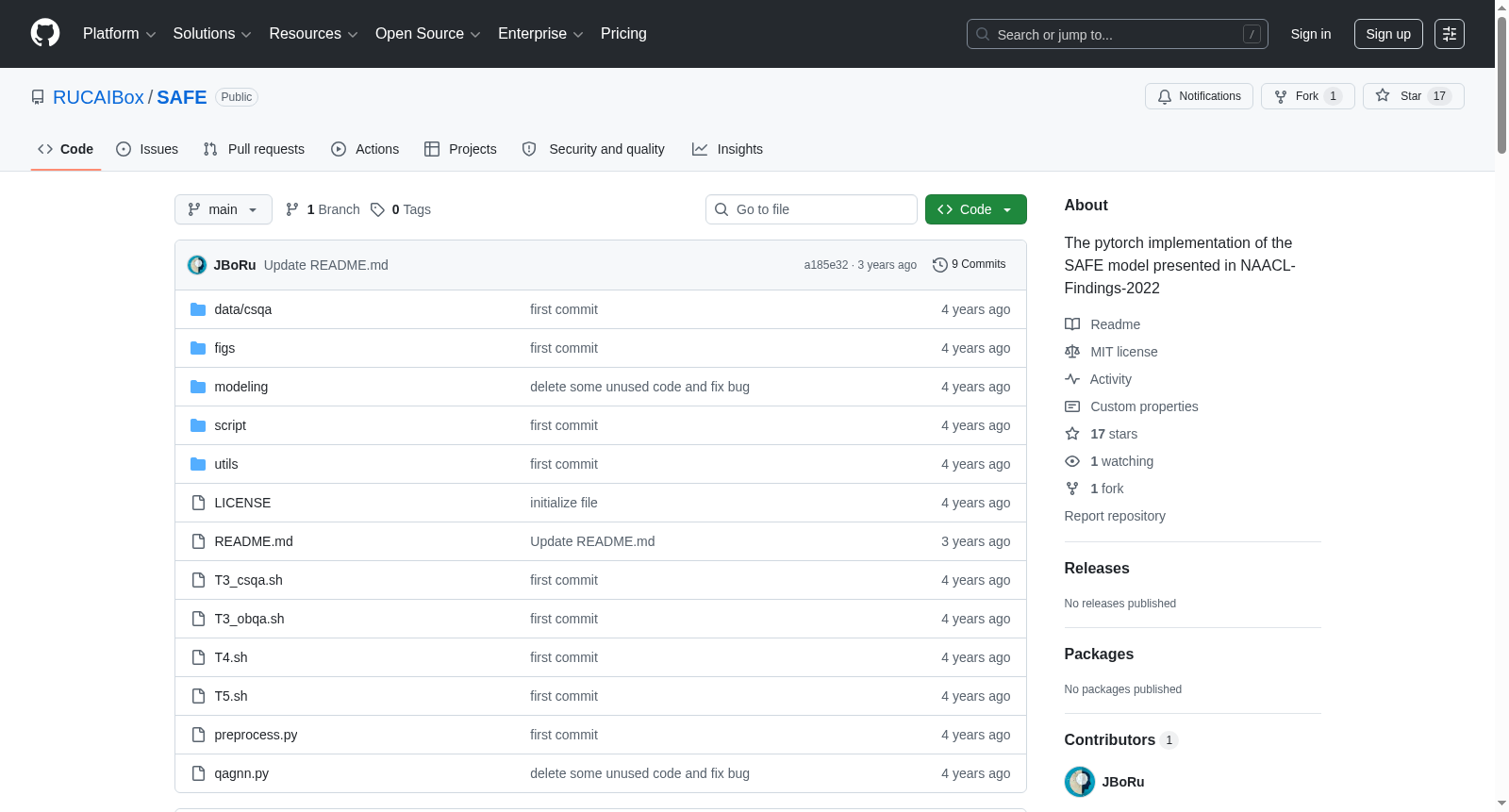Click JBoRu's avatar in Contributors
This screenshot has height=812, width=1509.
click(1079, 782)
